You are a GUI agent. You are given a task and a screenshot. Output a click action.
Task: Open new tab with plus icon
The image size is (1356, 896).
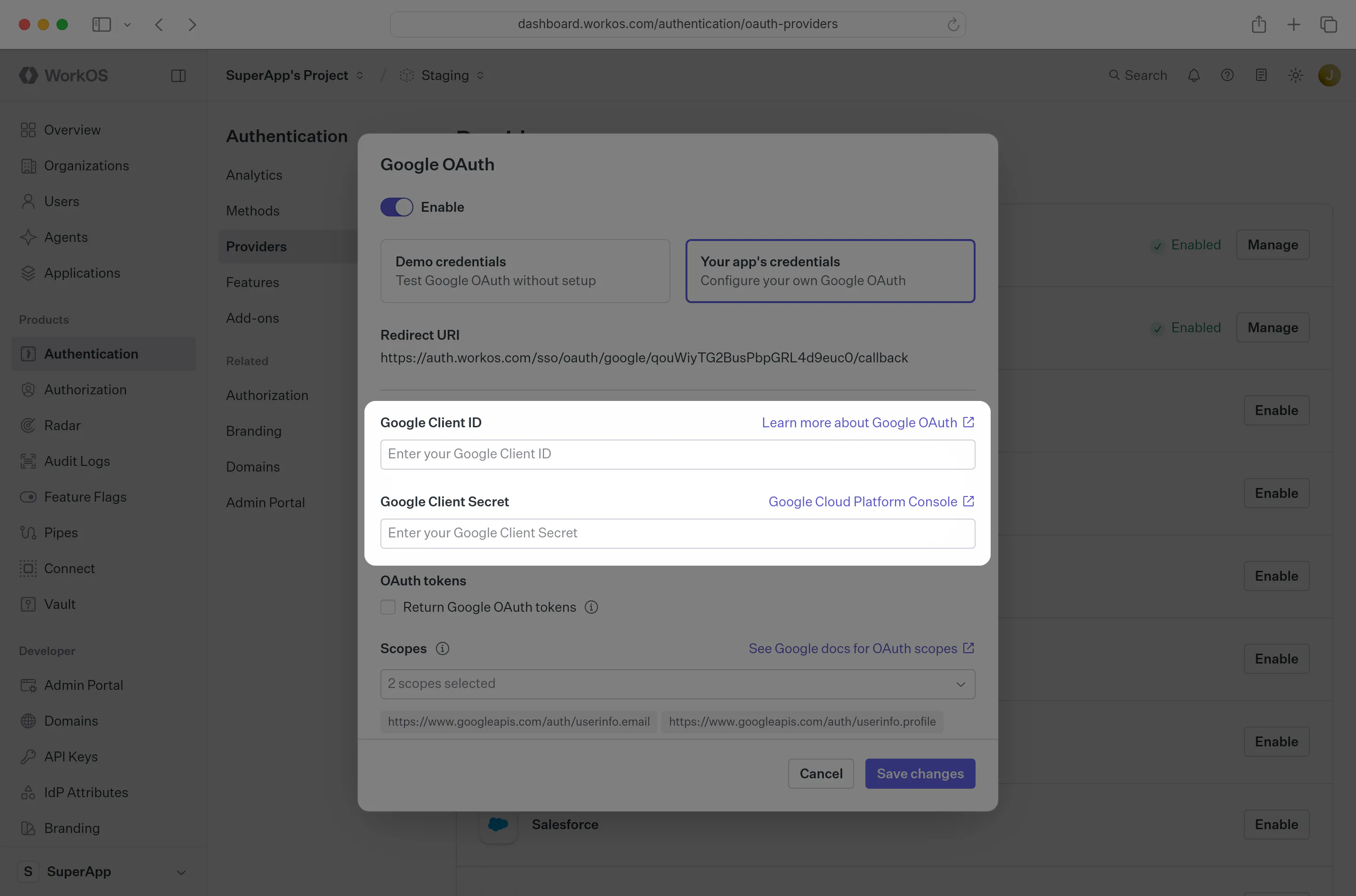pos(1294,24)
